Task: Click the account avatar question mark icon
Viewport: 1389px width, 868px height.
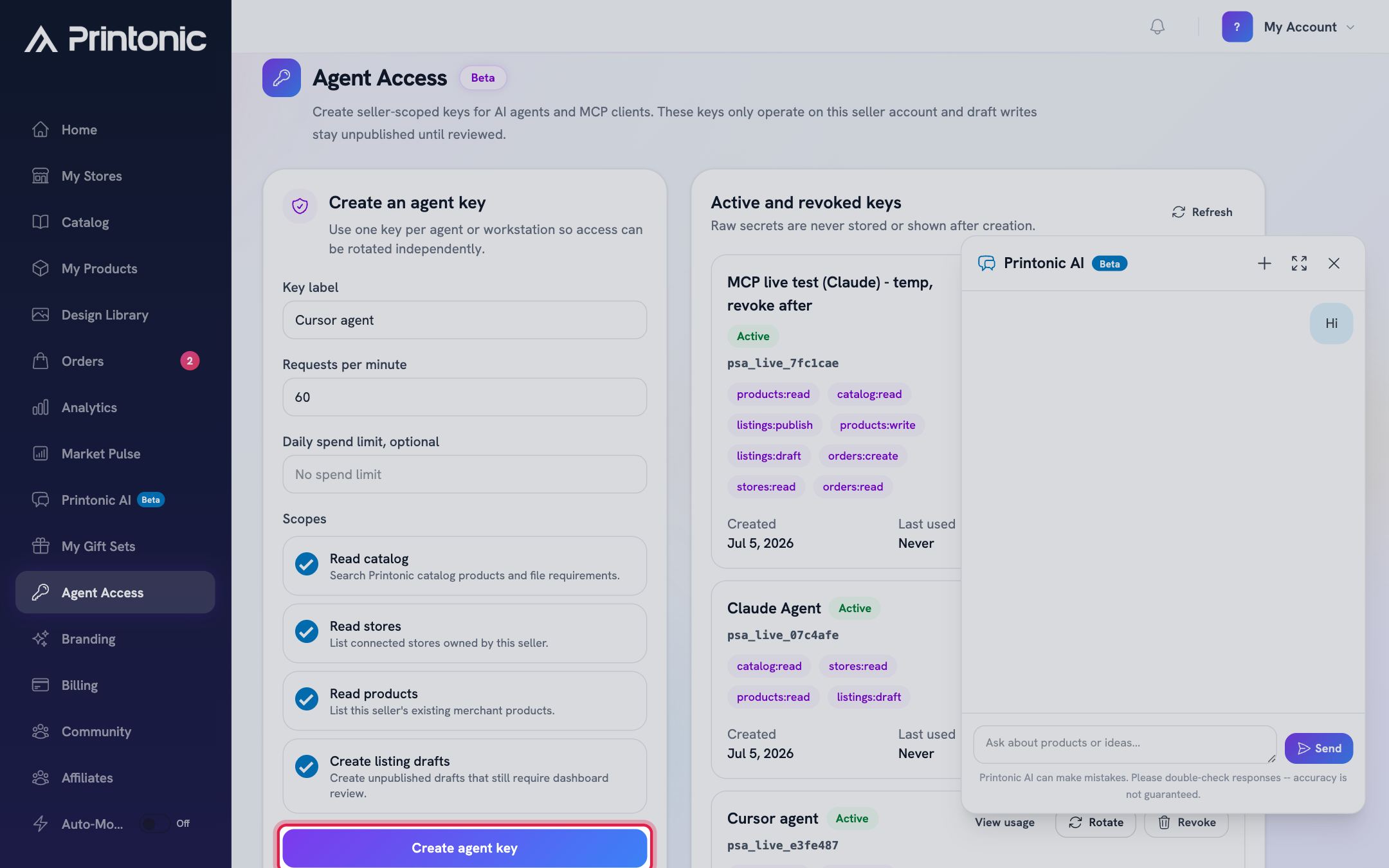Action: (x=1237, y=27)
